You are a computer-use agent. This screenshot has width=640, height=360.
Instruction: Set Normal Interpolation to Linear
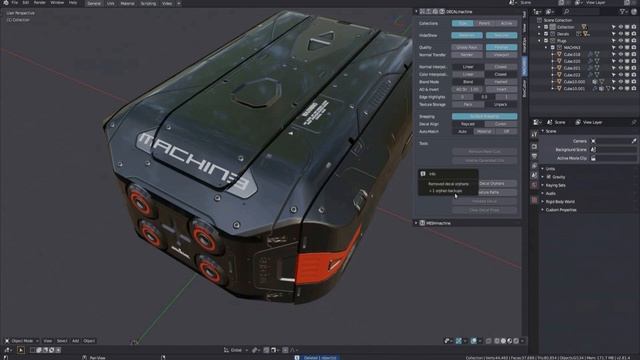tap(468, 67)
